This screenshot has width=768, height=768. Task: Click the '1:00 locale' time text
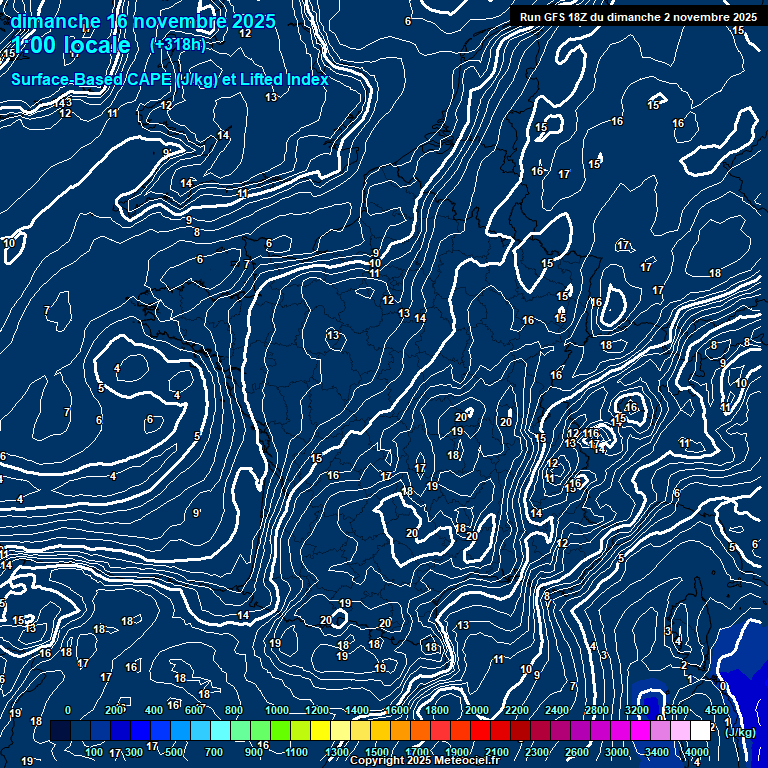pos(71,45)
